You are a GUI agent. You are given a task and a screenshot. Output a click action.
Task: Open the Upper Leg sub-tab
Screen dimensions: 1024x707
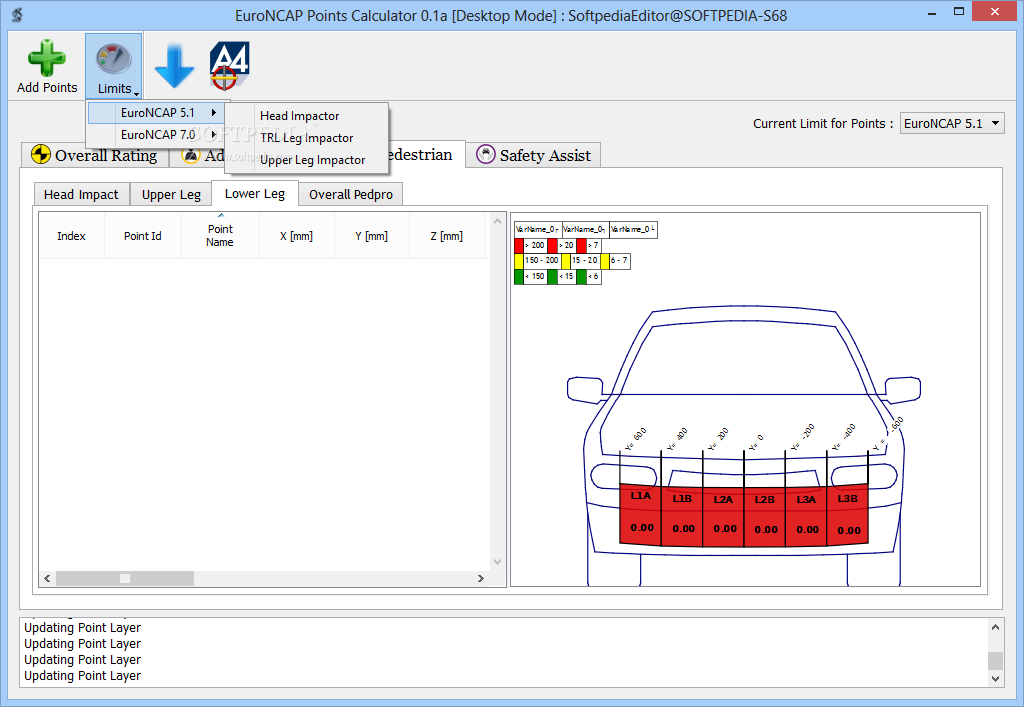[171, 195]
